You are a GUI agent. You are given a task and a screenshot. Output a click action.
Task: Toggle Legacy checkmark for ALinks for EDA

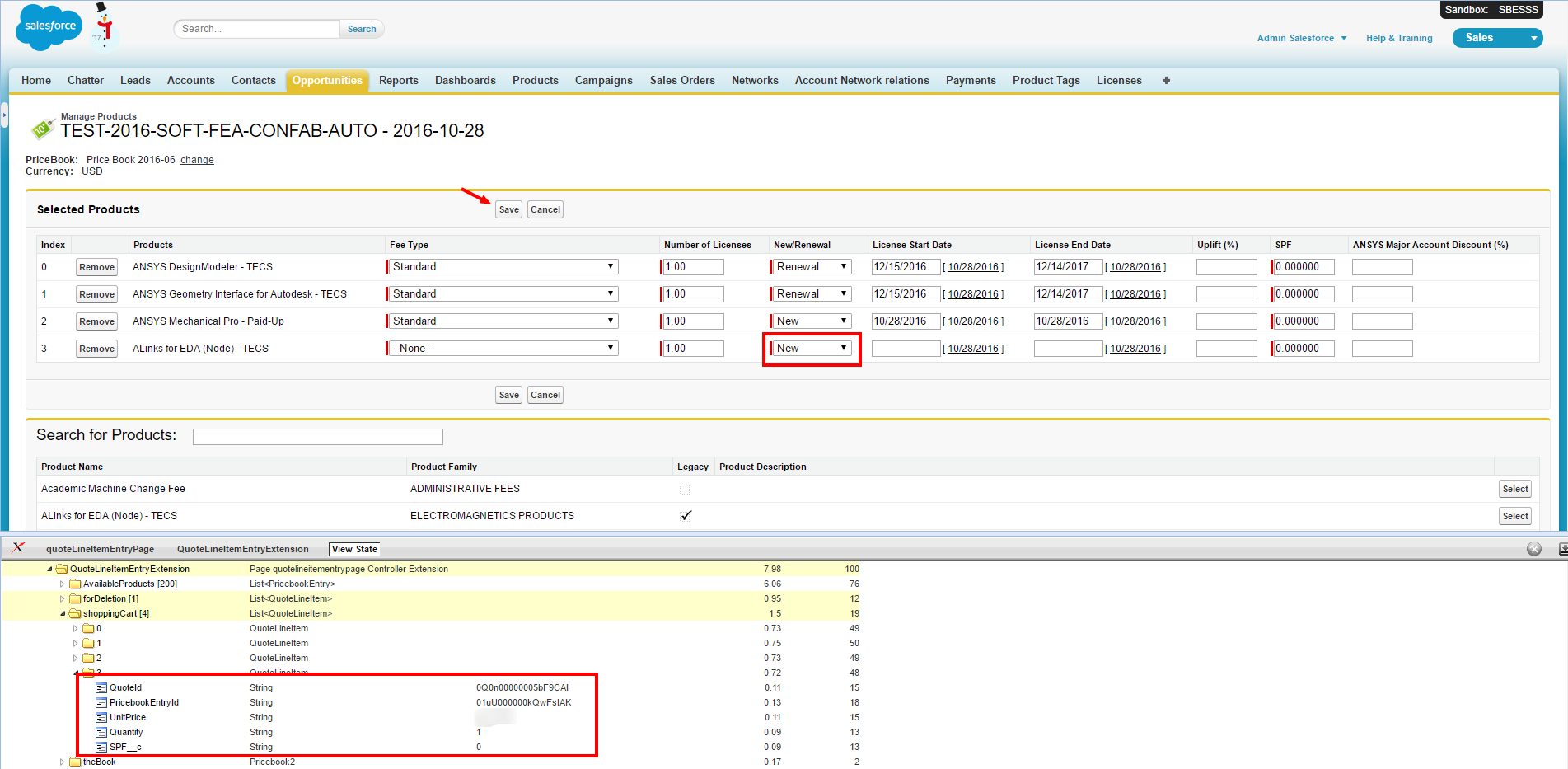tap(686, 516)
